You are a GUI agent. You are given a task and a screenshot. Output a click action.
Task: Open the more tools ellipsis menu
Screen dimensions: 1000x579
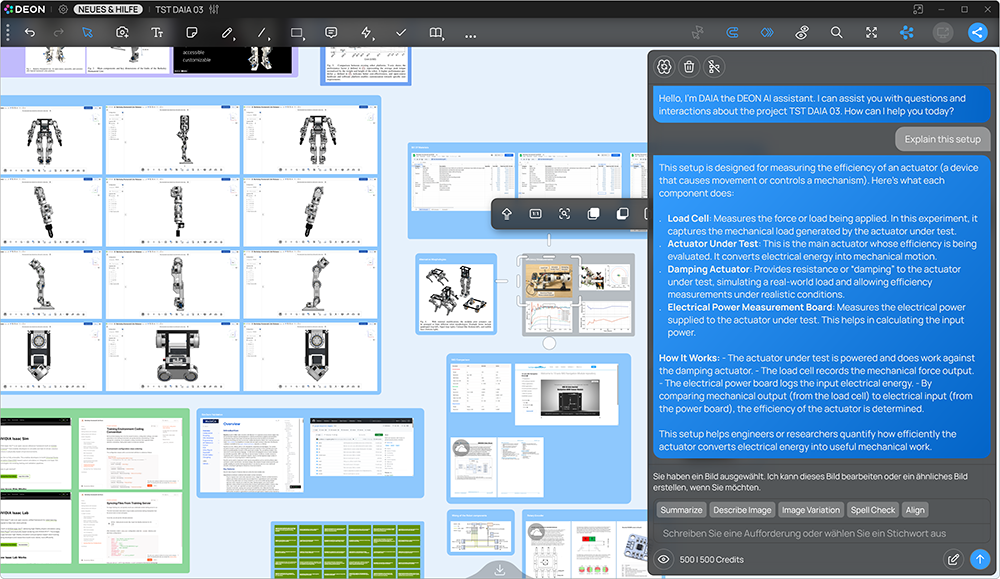471,35
